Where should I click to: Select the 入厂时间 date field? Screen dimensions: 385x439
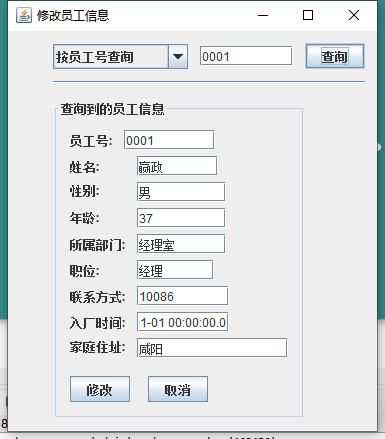click(183, 322)
